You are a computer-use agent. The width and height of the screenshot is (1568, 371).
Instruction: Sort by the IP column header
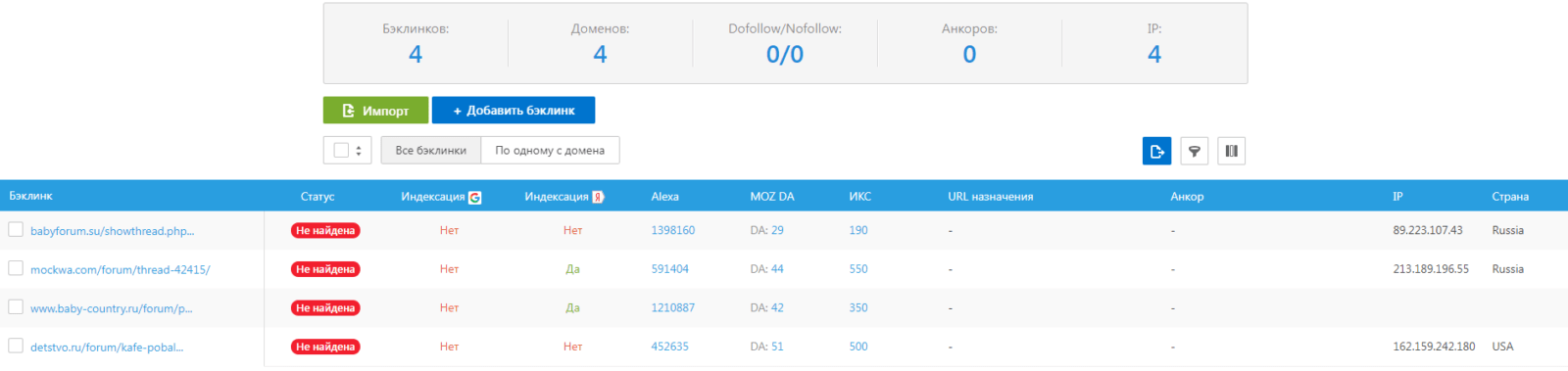[1397, 197]
